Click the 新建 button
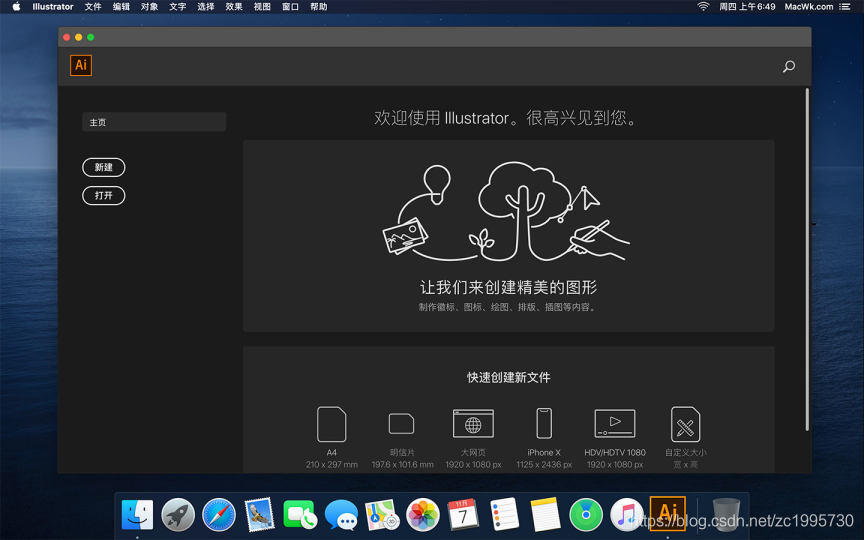This screenshot has height=540, width=864. (104, 168)
